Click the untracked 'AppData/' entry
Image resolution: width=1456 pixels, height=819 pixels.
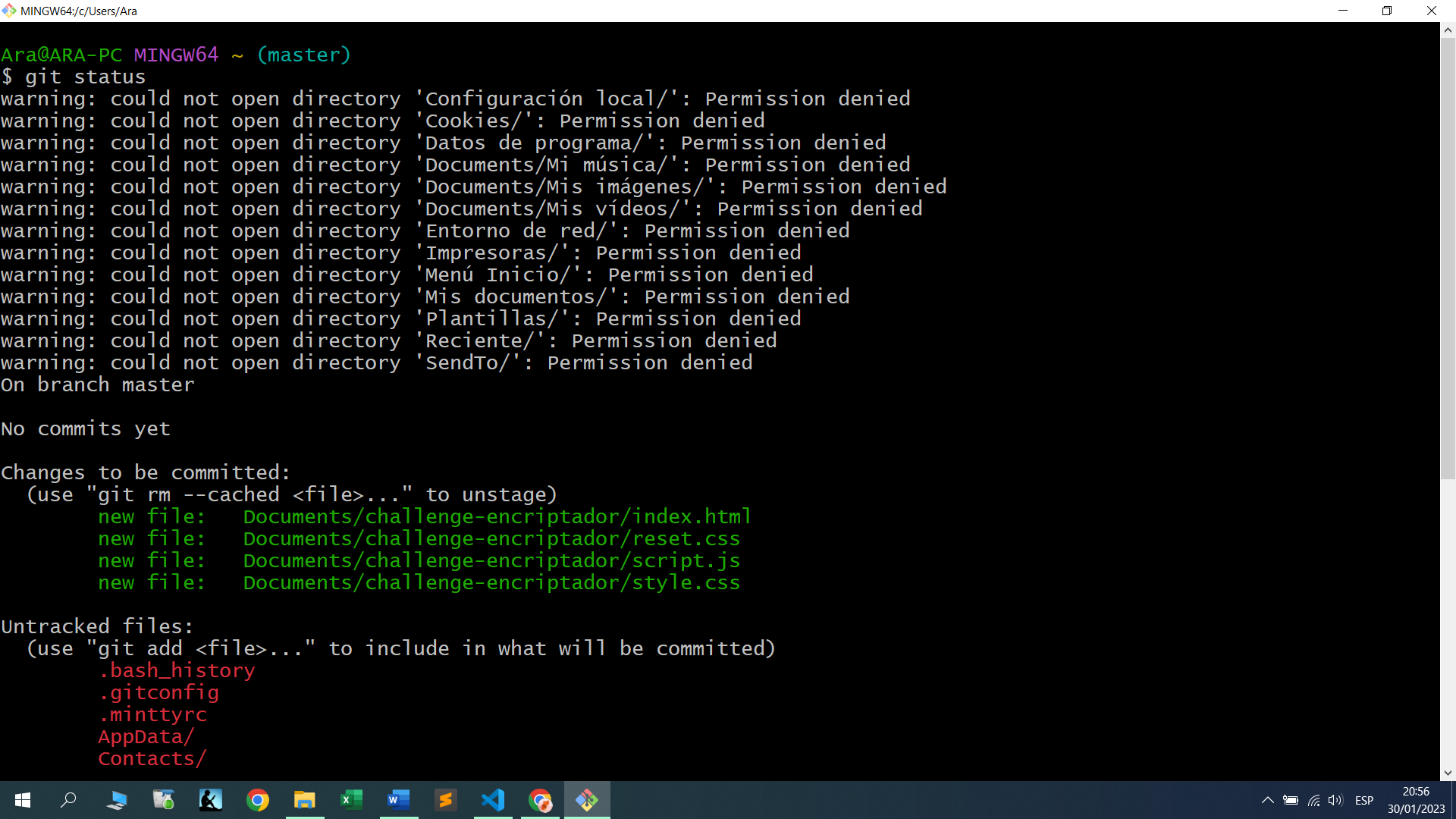pyautogui.click(x=146, y=736)
